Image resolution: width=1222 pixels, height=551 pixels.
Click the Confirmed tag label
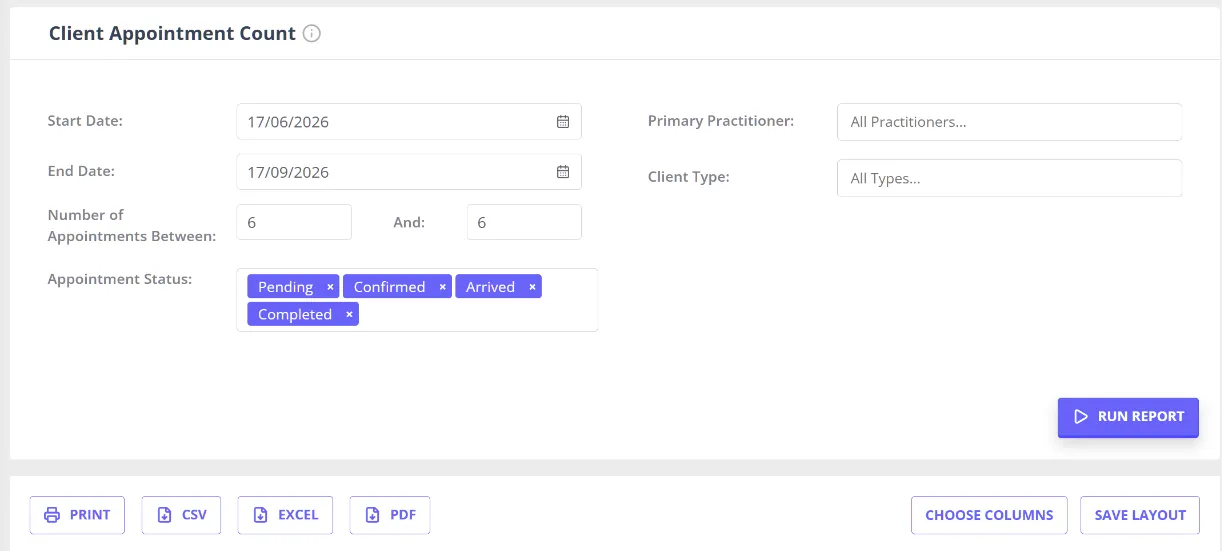tap(389, 287)
